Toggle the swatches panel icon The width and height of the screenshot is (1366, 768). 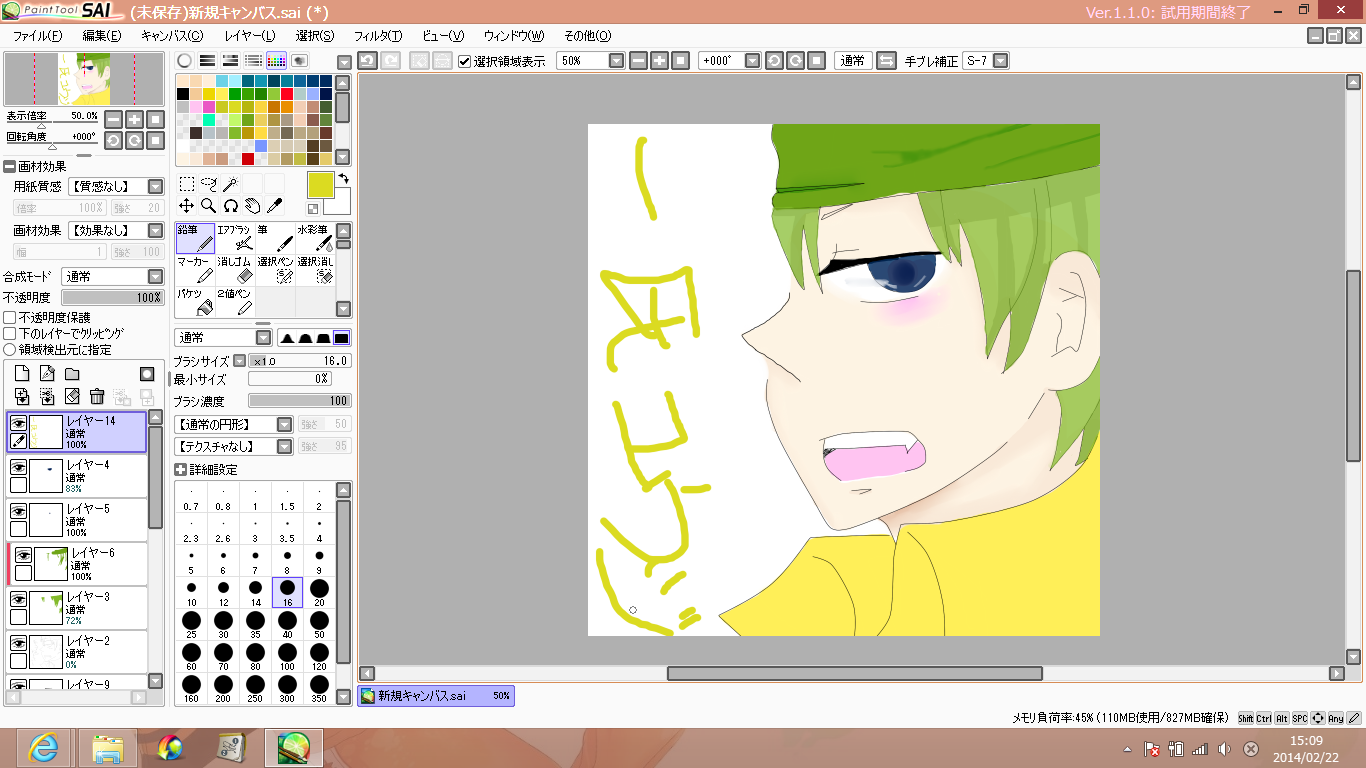[277, 61]
